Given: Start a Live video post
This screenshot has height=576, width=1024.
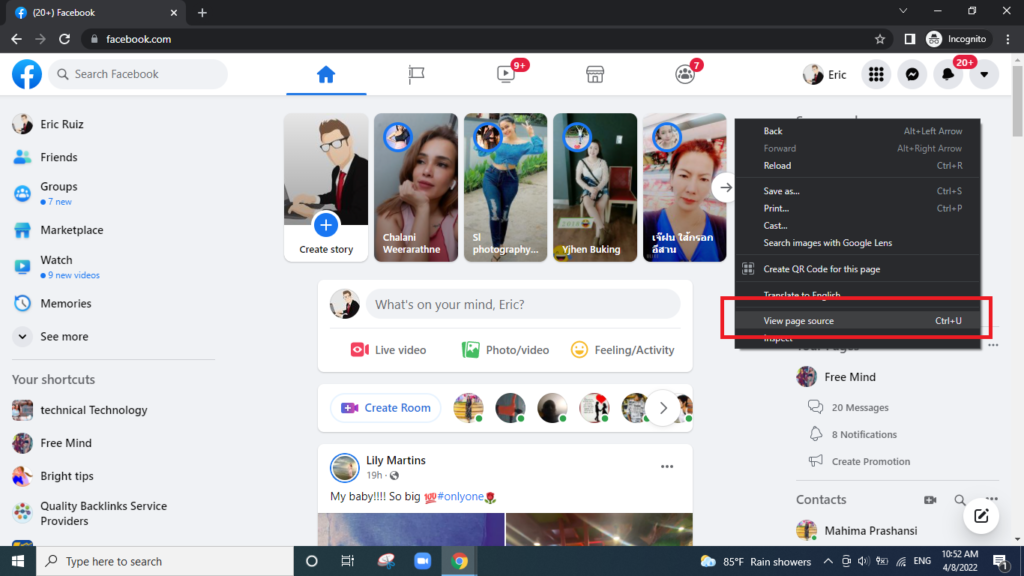Looking at the screenshot, I should tap(388, 350).
